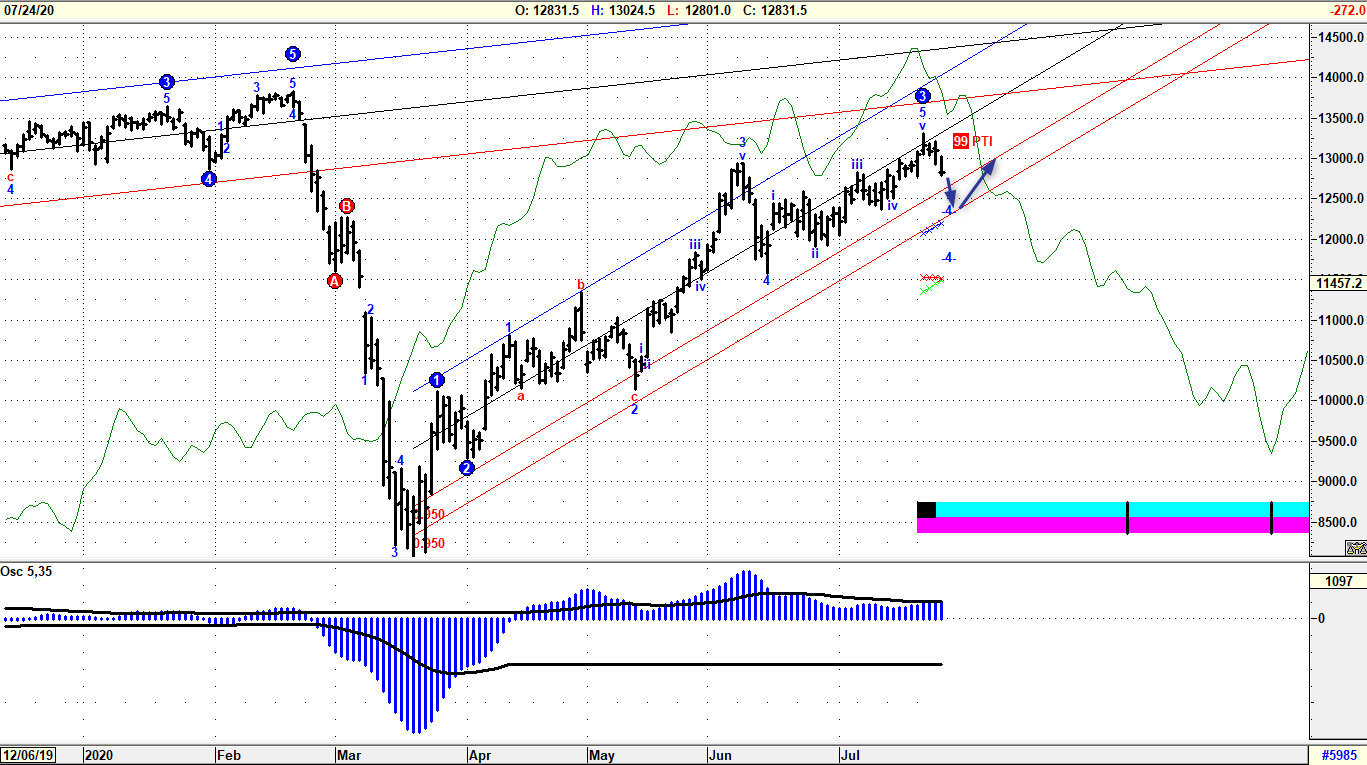This screenshot has height=765, width=1367.
Task: Click the scales icon in the bottom-right corner
Action: tap(1356, 546)
